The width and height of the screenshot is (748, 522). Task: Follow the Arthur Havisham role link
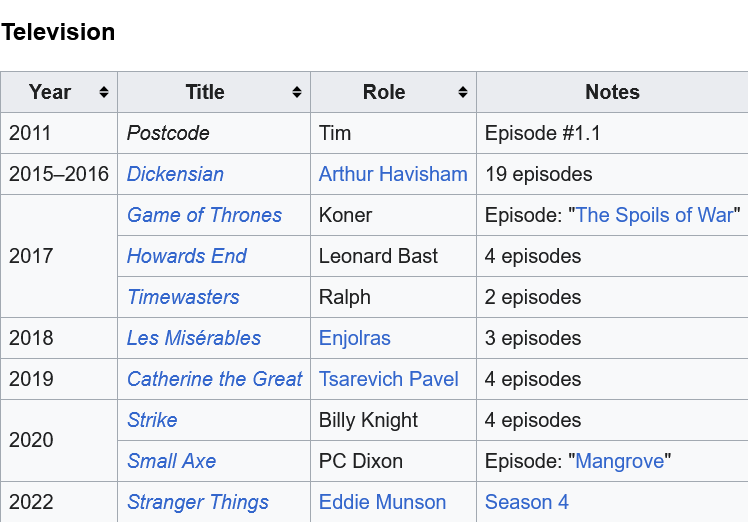pos(393,174)
